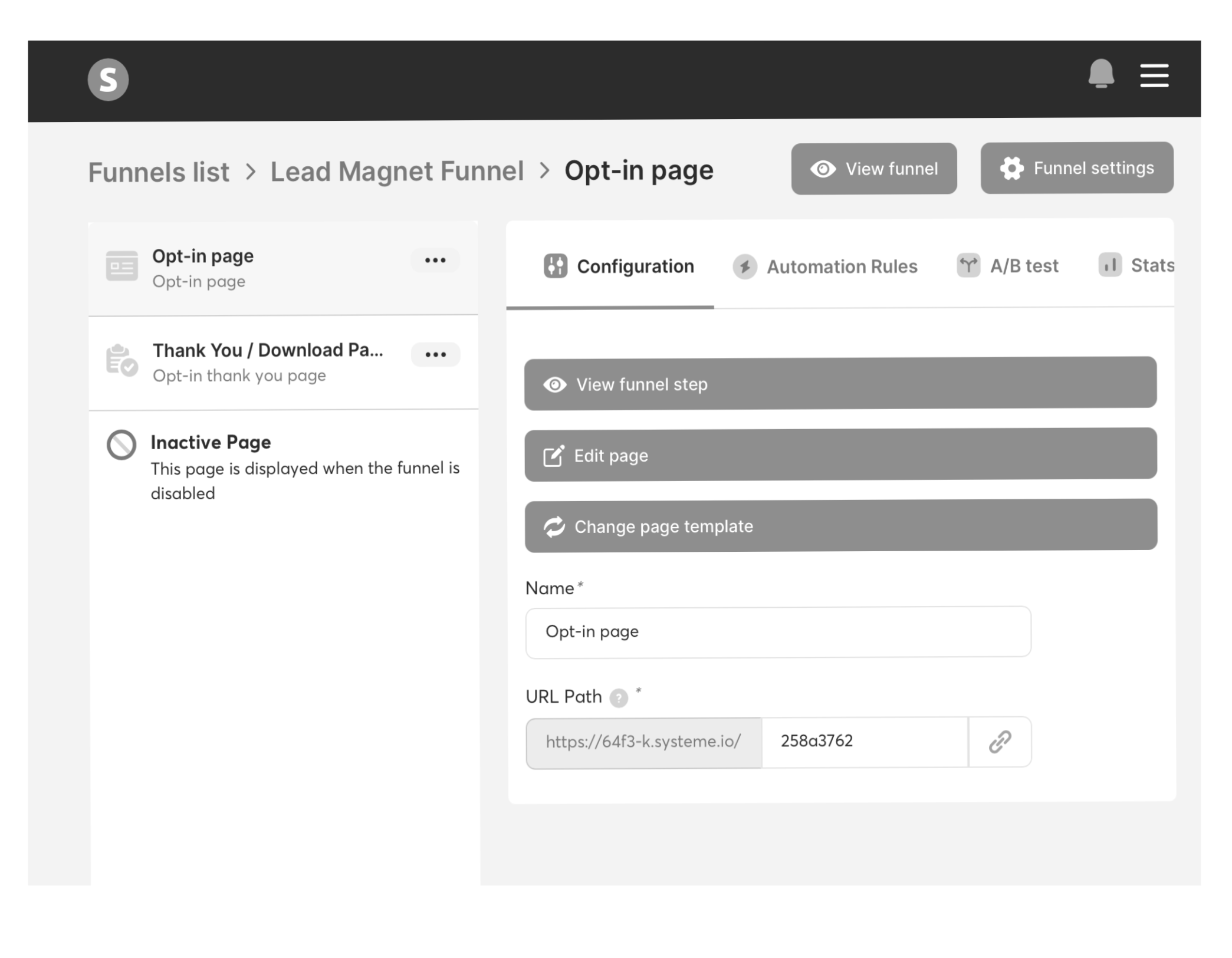
Task: Click View funnel step button
Action: [840, 383]
